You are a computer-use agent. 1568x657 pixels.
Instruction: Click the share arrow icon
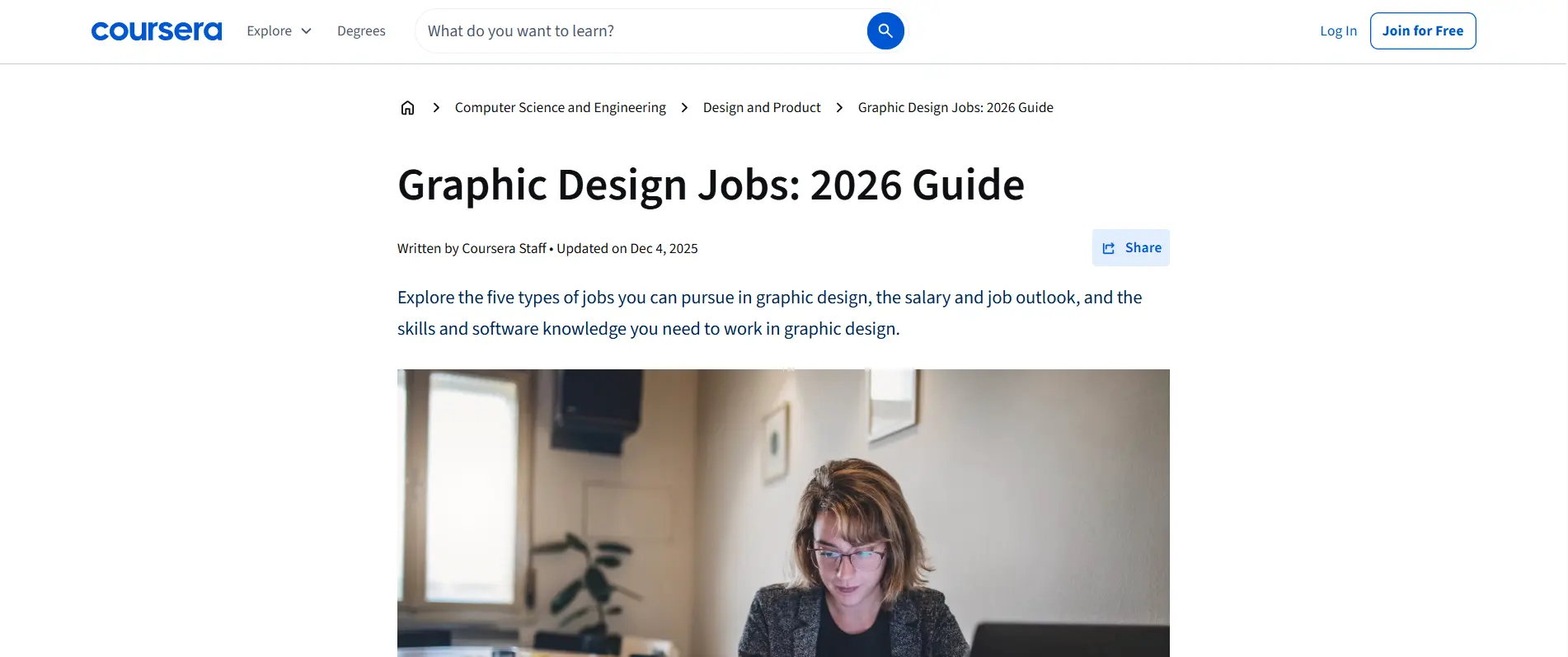click(x=1109, y=248)
